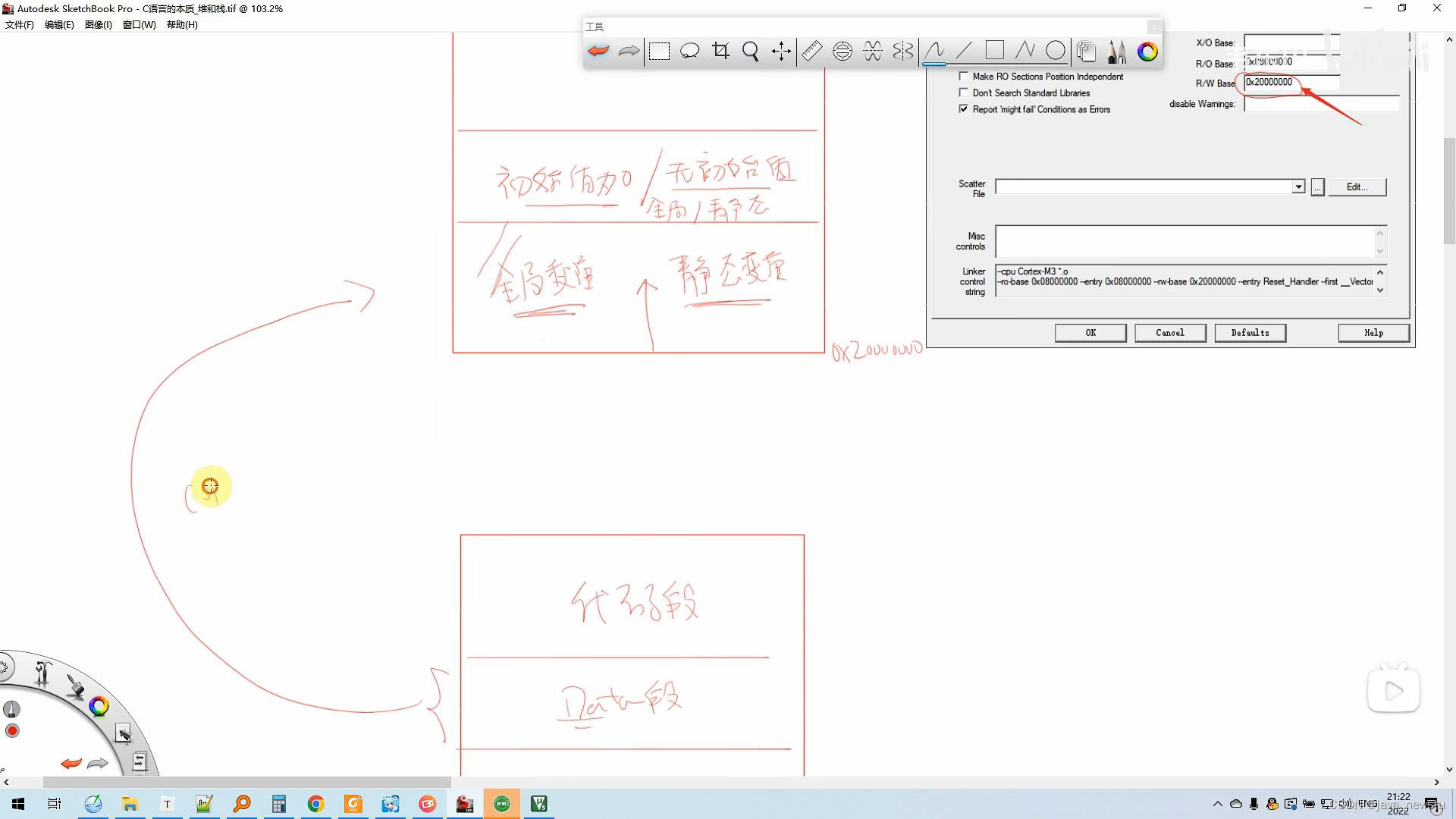Select the lasso selection tool
Viewport: 1456px width, 819px height.
pos(689,51)
